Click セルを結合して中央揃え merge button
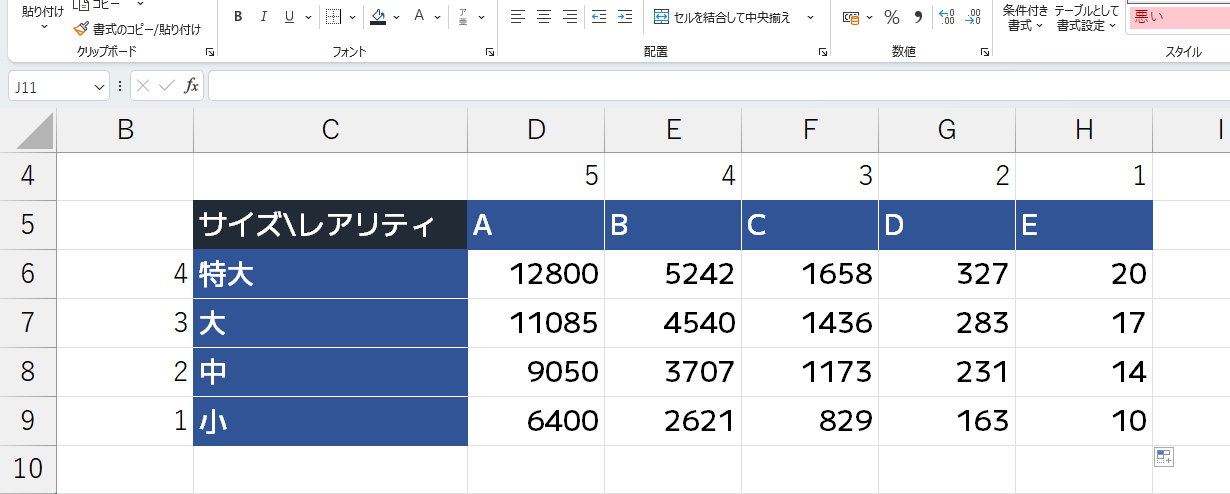1230x494 pixels. pos(722,16)
